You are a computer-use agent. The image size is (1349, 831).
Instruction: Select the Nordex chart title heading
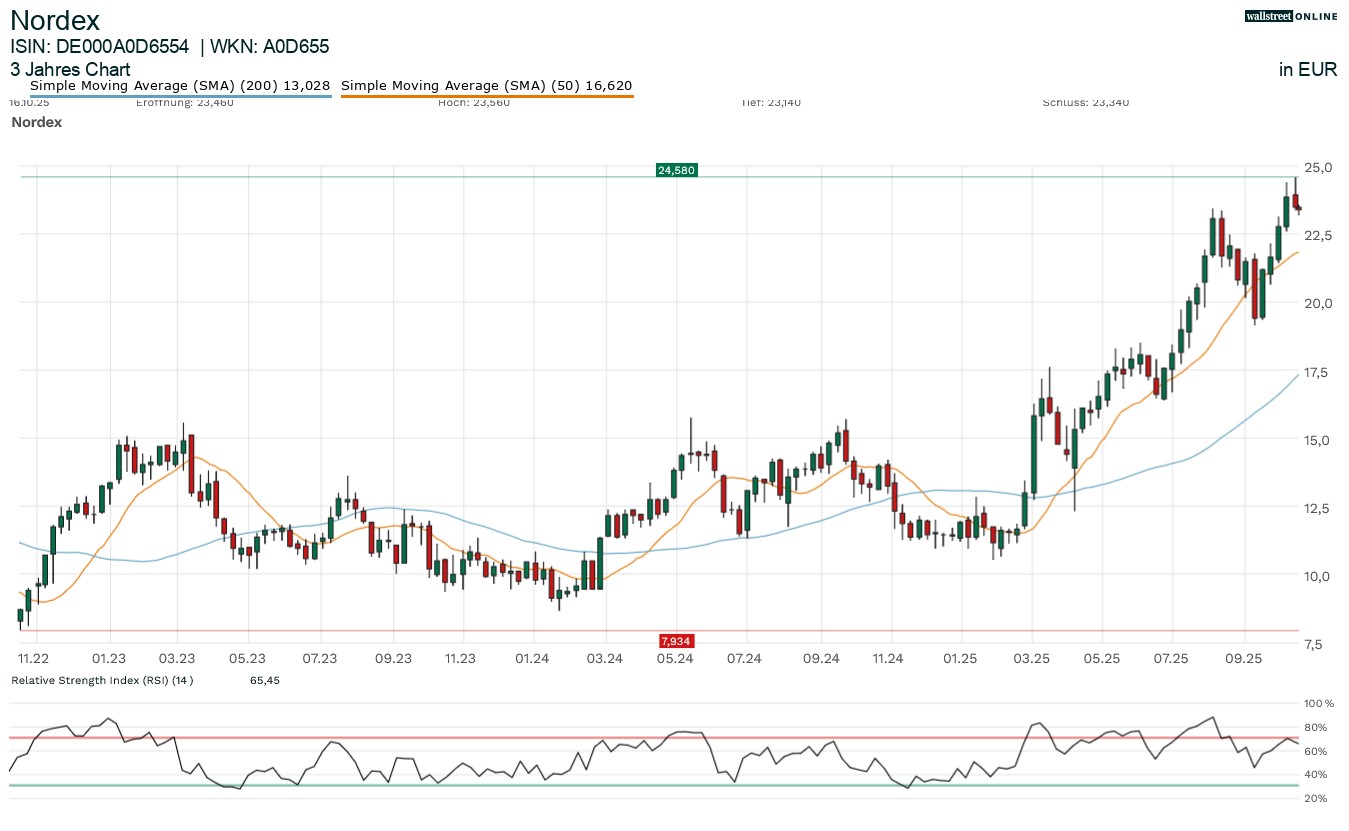pyautogui.click(x=55, y=20)
